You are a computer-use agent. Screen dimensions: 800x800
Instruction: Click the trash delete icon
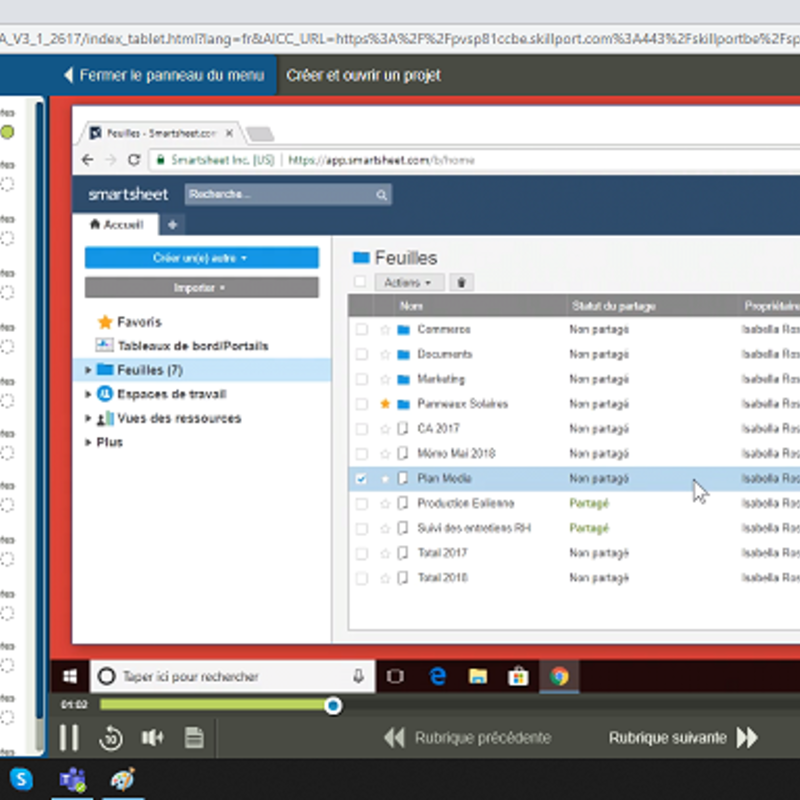461,283
